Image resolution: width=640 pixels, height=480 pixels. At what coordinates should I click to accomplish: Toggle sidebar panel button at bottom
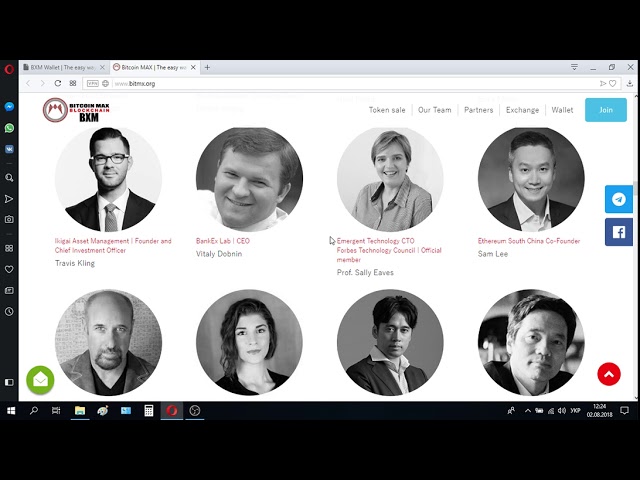(x=9, y=382)
